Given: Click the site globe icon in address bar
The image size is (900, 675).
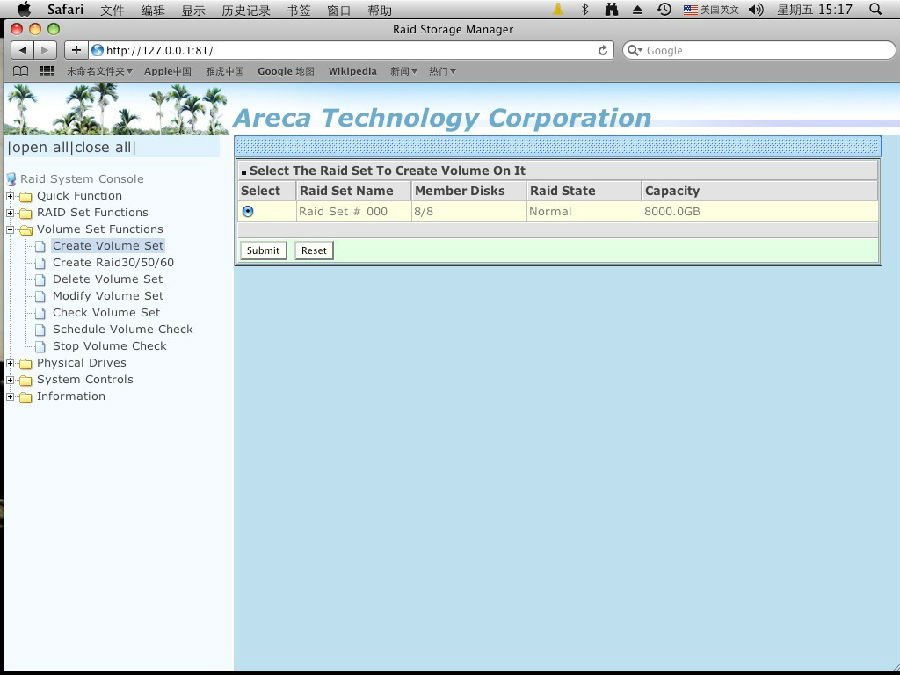Looking at the screenshot, I should [x=97, y=50].
